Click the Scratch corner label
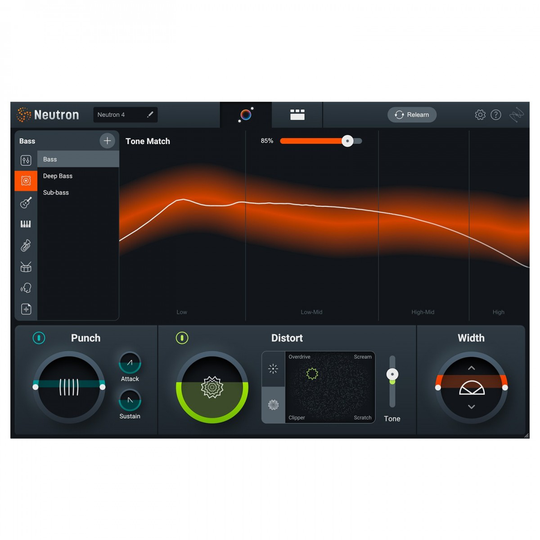Screen dimensions: 540x540 (x=363, y=417)
